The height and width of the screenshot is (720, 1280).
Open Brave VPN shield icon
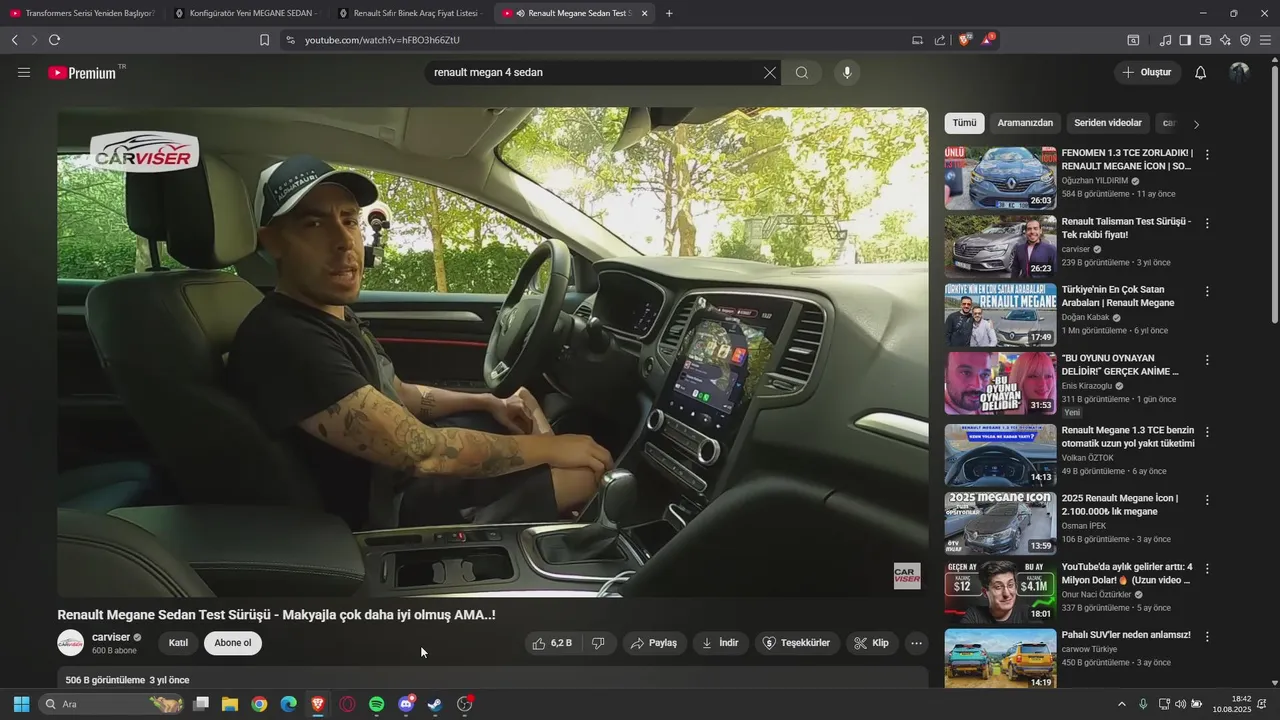click(1245, 40)
